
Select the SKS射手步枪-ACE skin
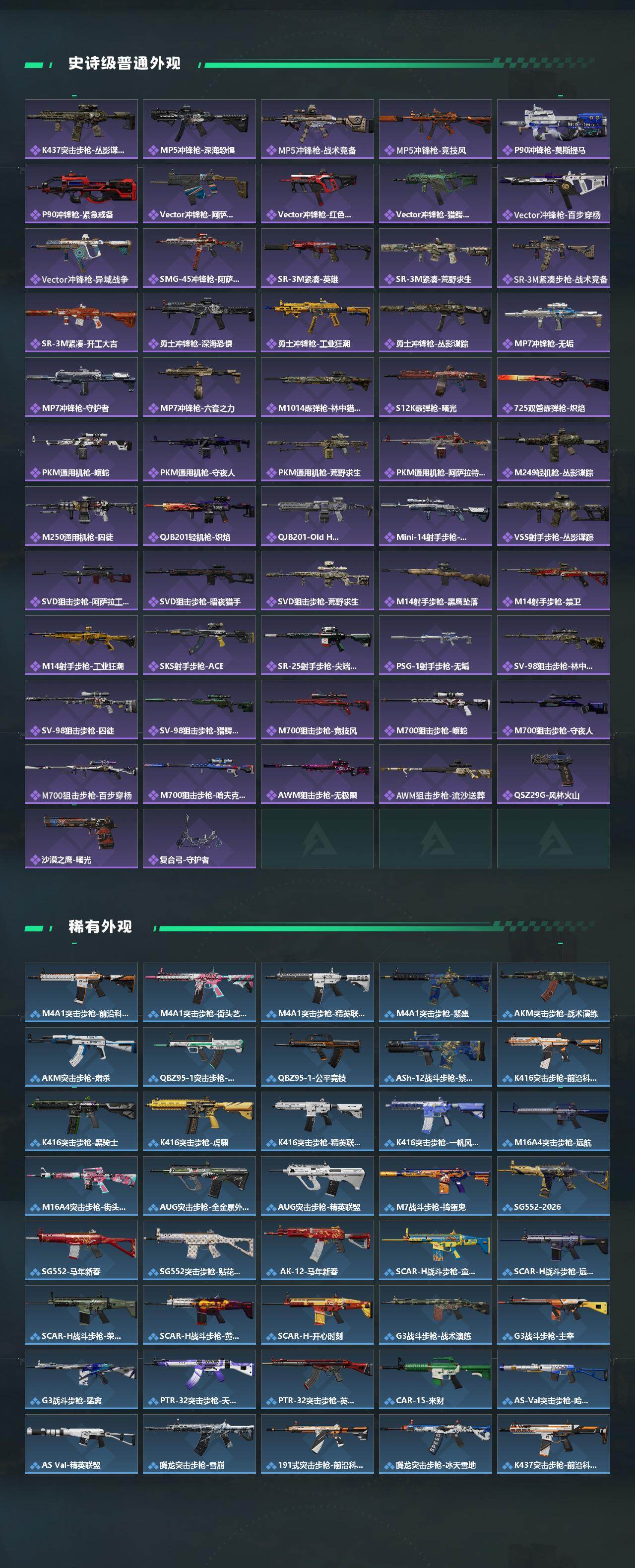tap(199, 645)
